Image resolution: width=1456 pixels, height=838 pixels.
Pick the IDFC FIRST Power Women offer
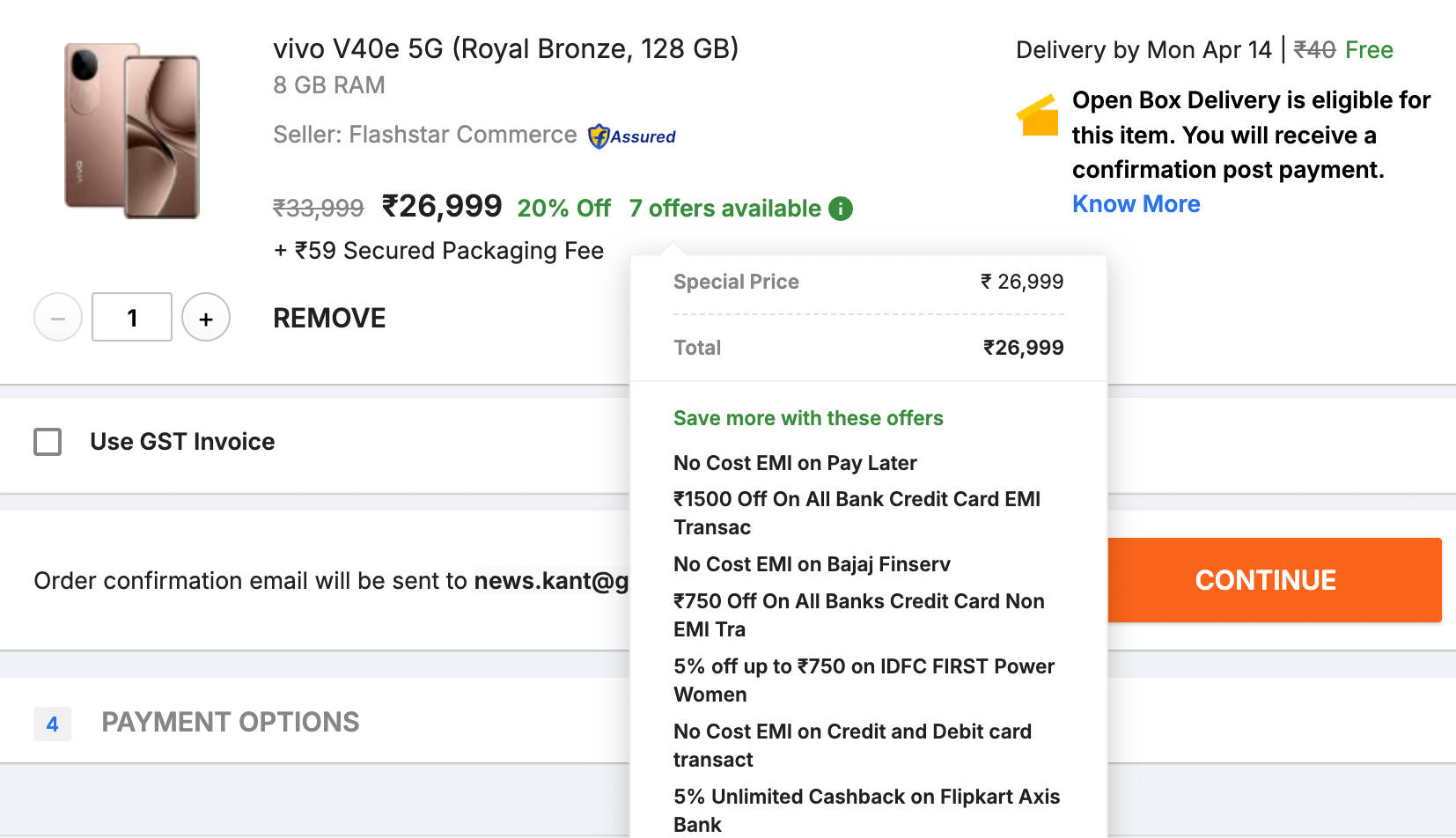click(864, 680)
